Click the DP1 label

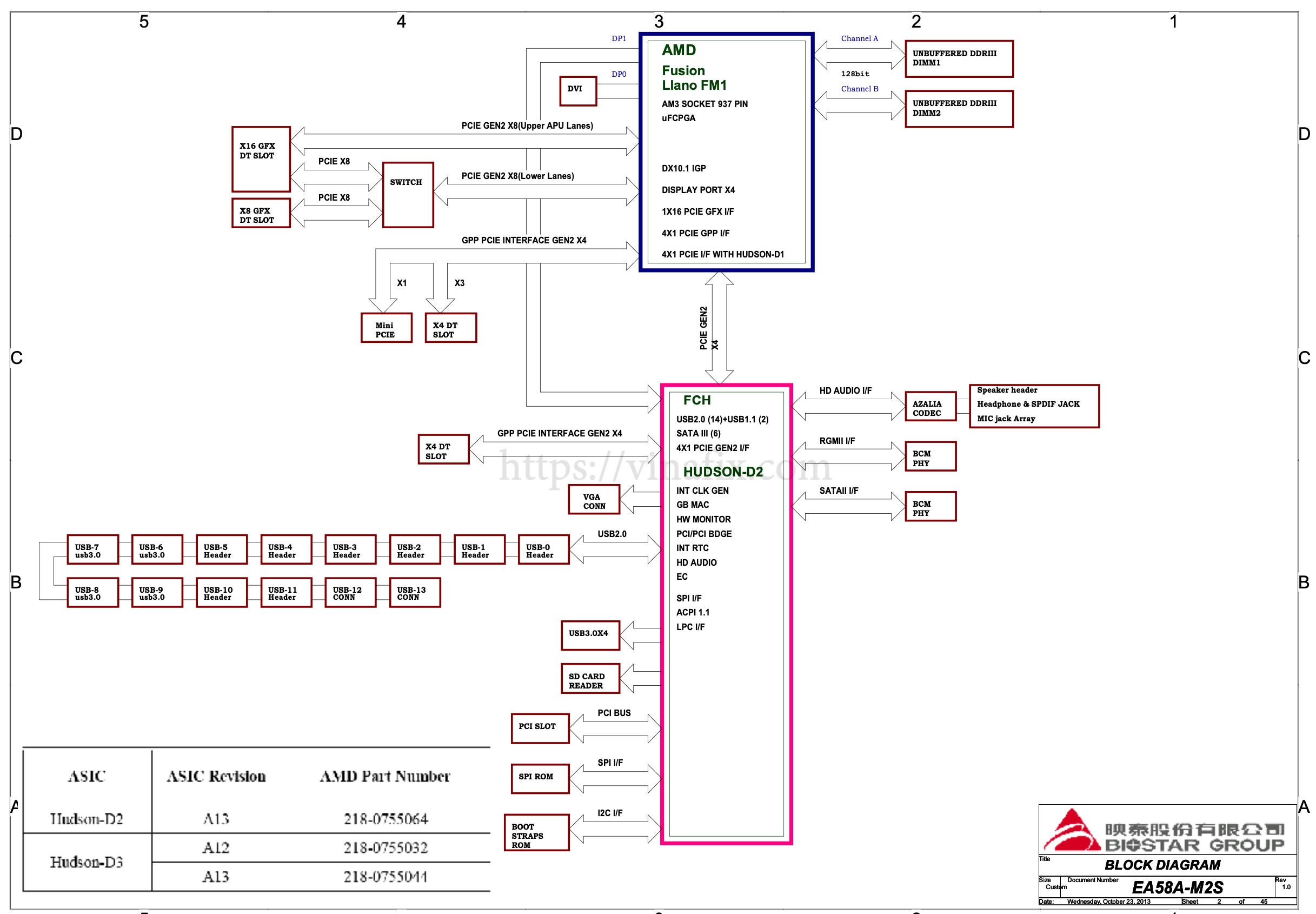pyautogui.click(x=618, y=38)
